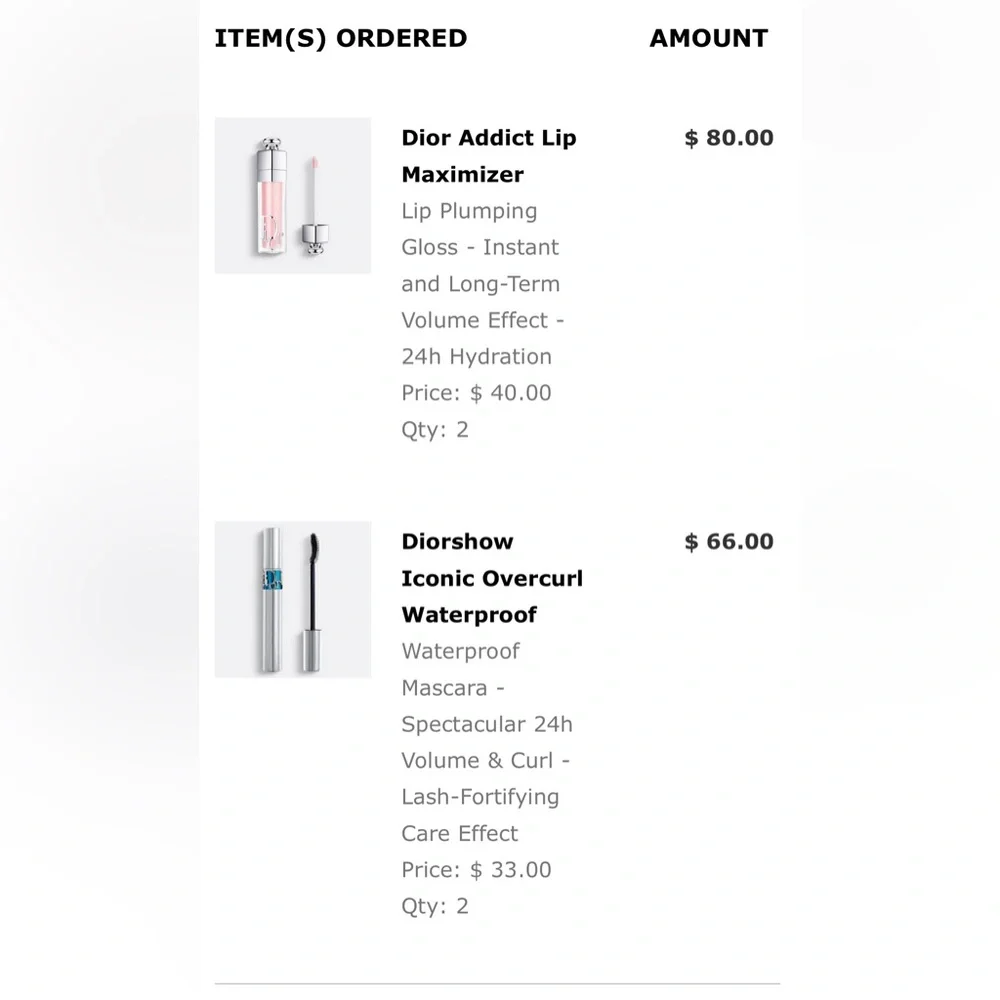The width and height of the screenshot is (1000, 1000).
Task: Select the $ 80.00 amount
Action: click(728, 138)
